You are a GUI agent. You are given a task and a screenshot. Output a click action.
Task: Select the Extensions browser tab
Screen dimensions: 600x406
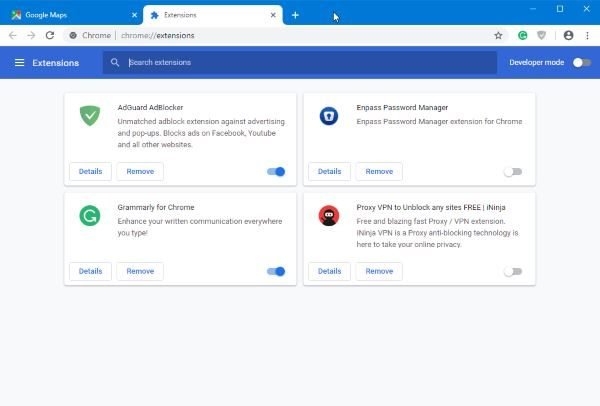pyautogui.click(x=213, y=15)
